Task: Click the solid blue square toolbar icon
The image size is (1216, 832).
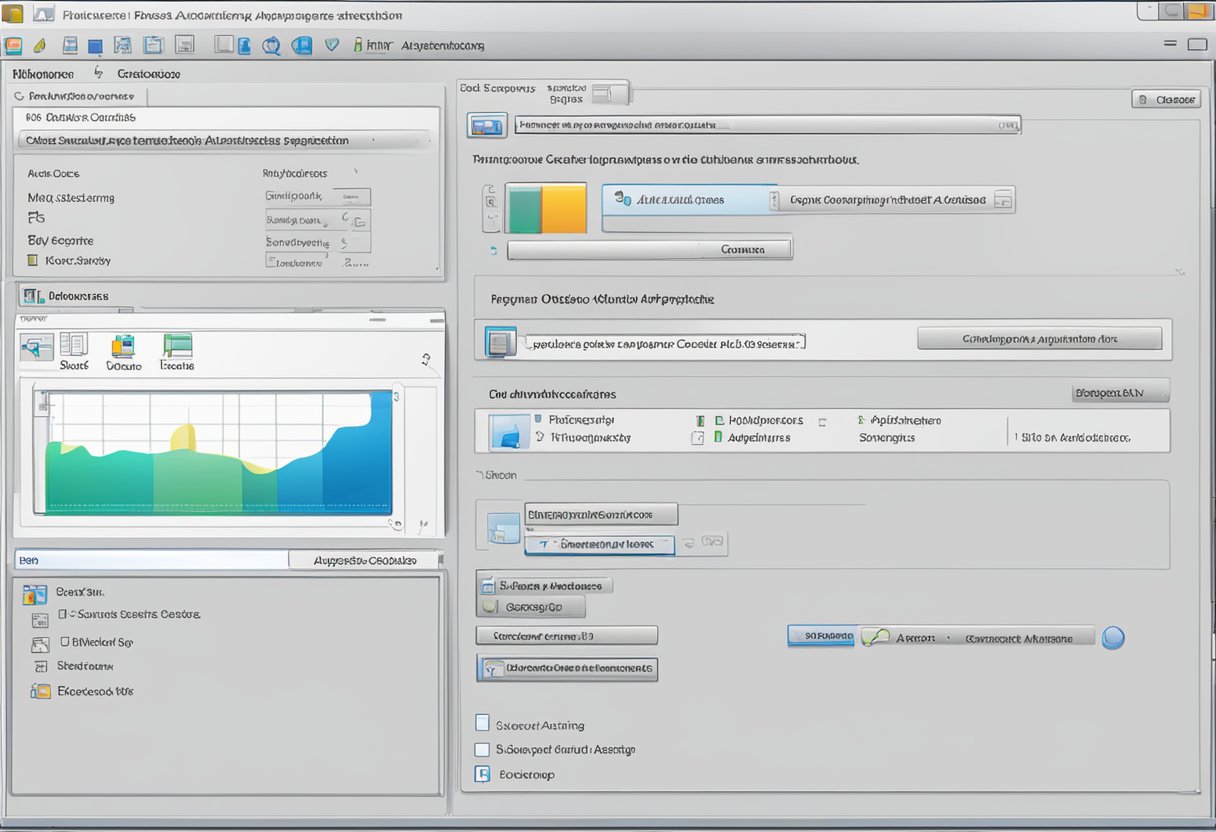Action: [x=95, y=46]
